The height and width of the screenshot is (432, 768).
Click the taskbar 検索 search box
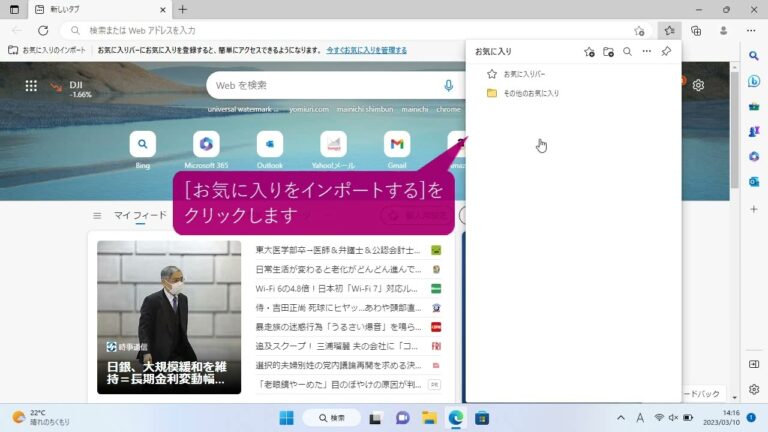[x=332, y=418]
